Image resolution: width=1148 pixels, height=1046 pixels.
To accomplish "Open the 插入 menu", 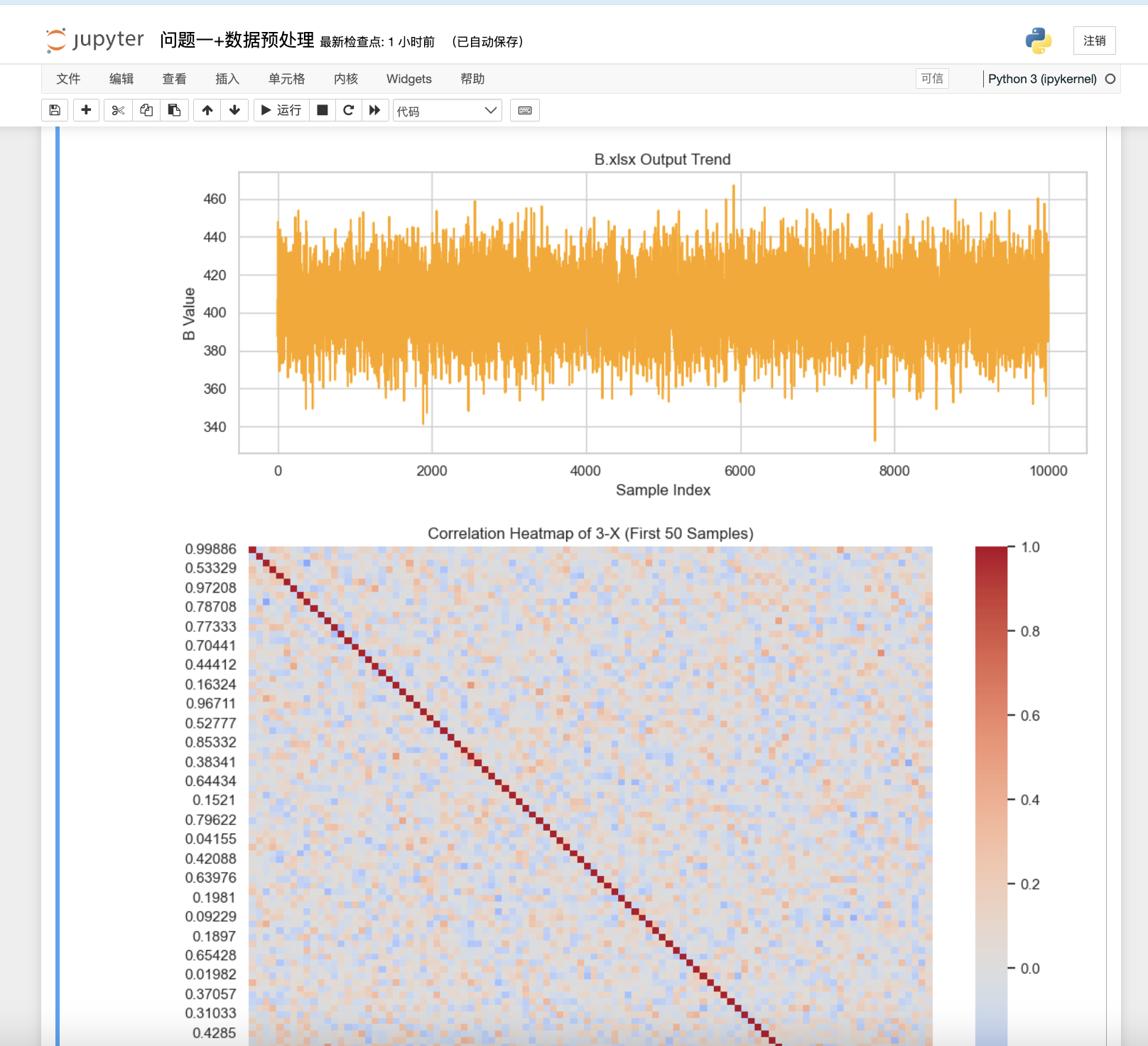I will point(227,79).
